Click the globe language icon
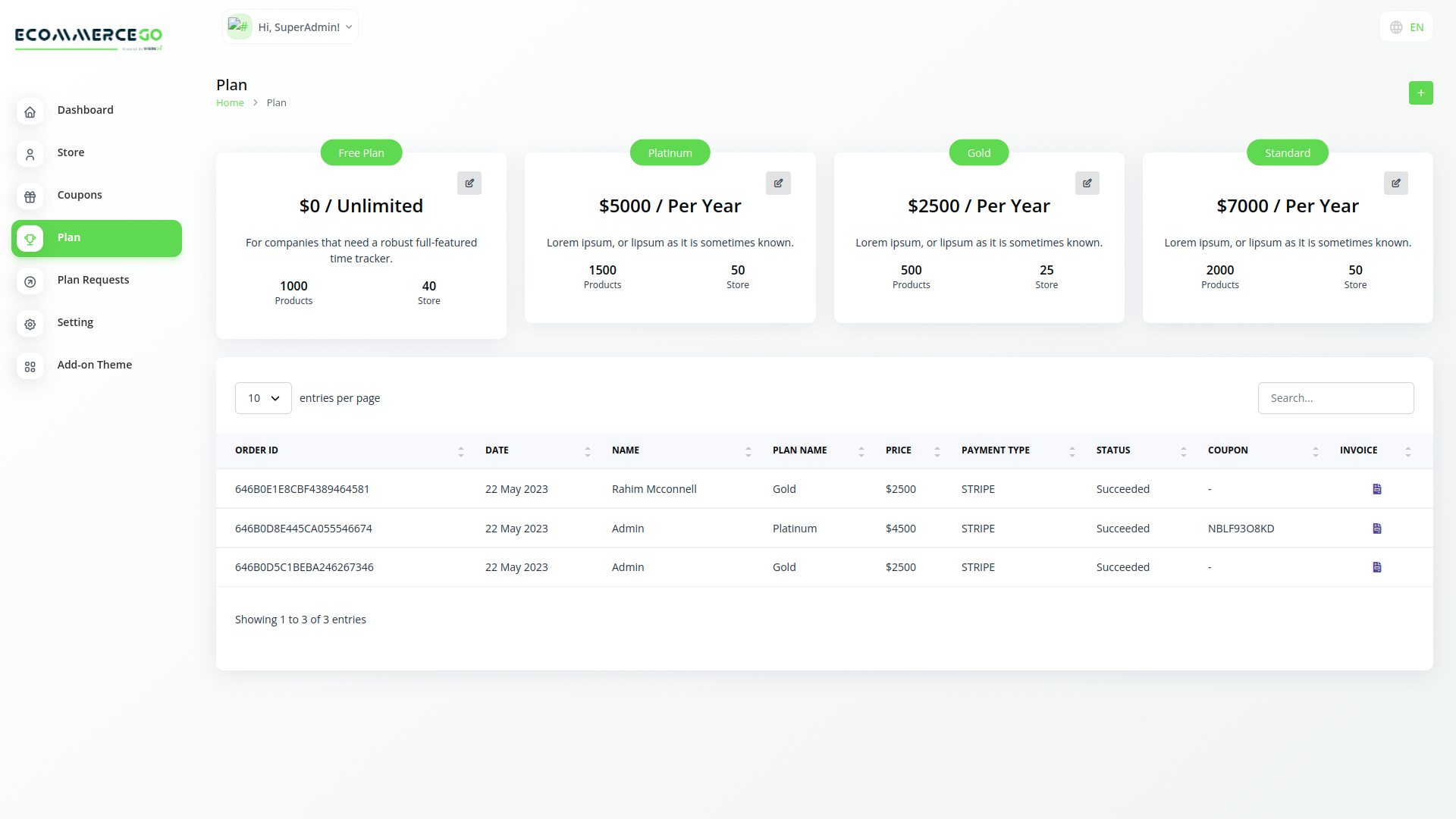Viewport: 1456px width, 819px height. coord(1396,27)
